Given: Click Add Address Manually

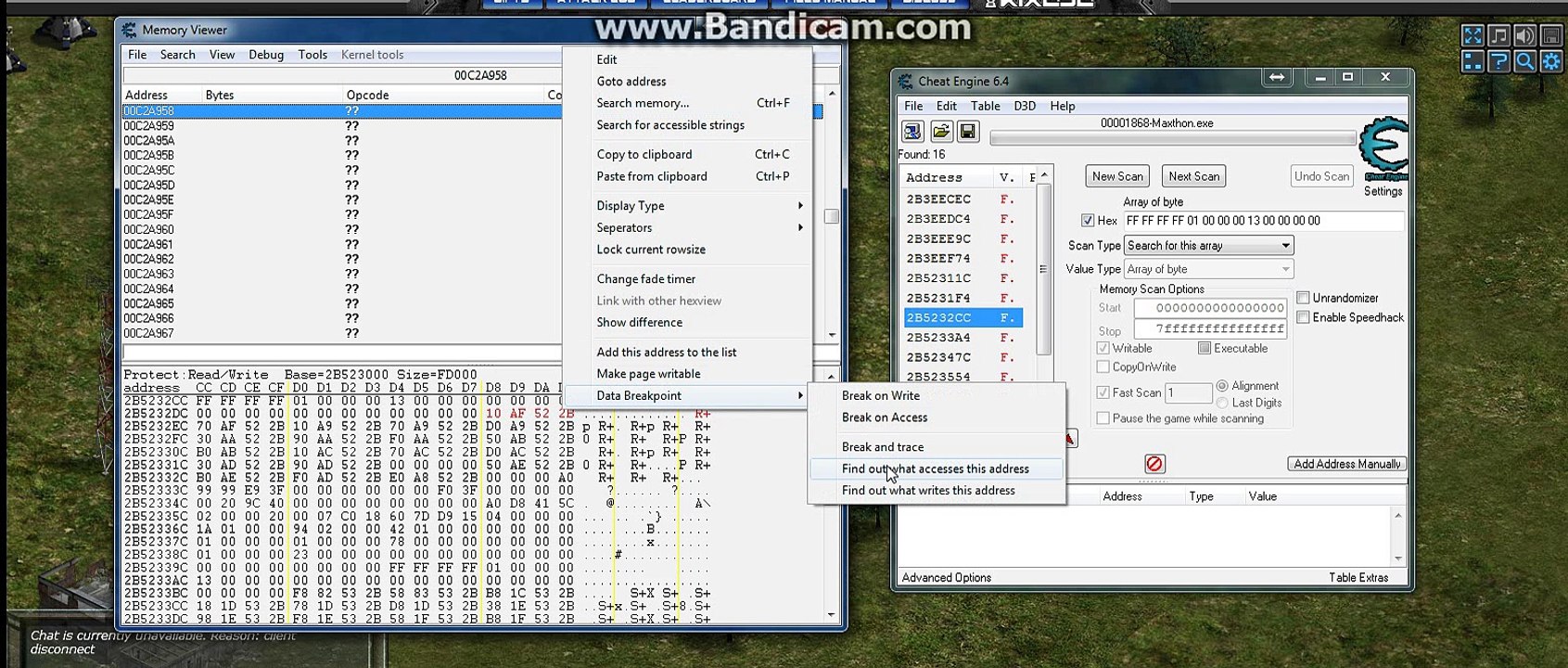Looking at the screenshot, I should click(1347, 464).
